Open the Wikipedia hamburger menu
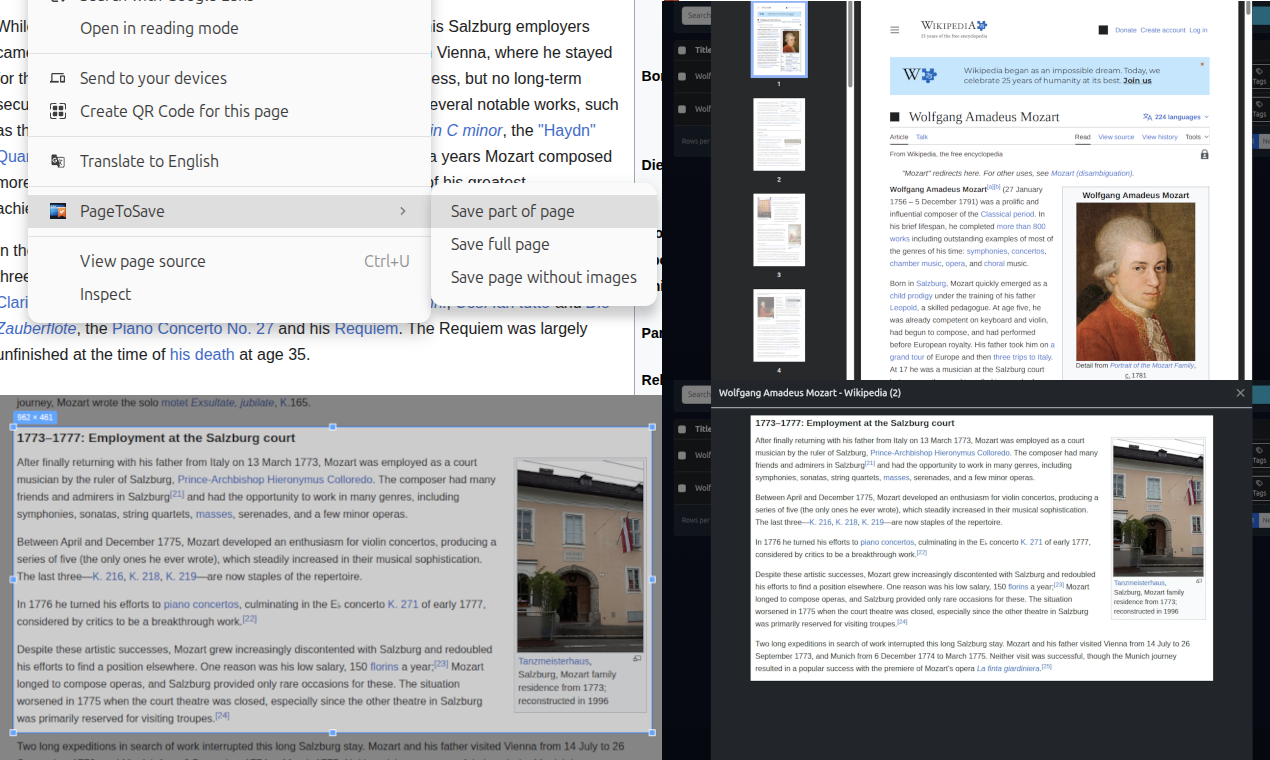 (x=894, y=30)
